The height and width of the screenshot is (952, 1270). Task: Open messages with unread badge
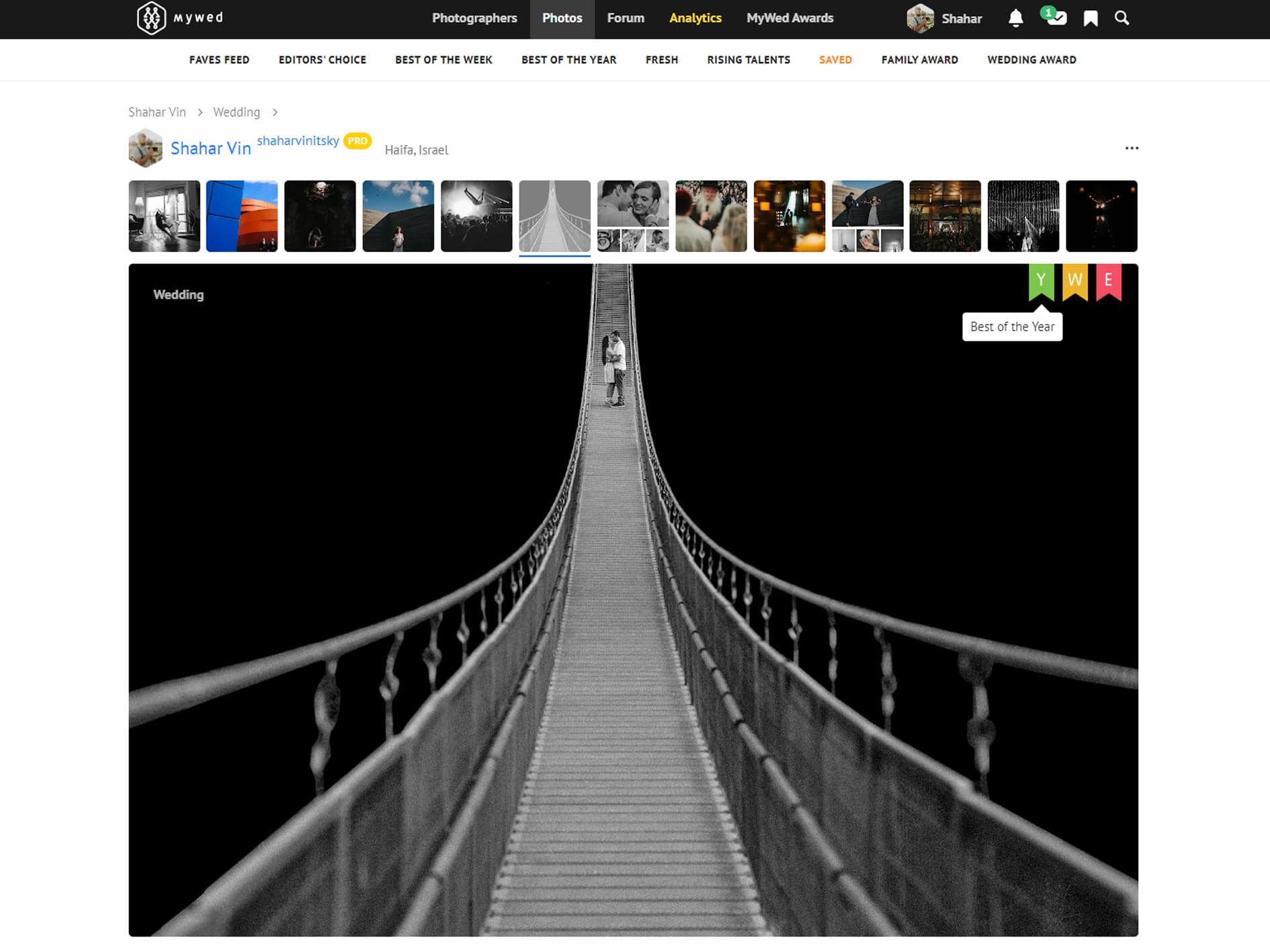1055,17
